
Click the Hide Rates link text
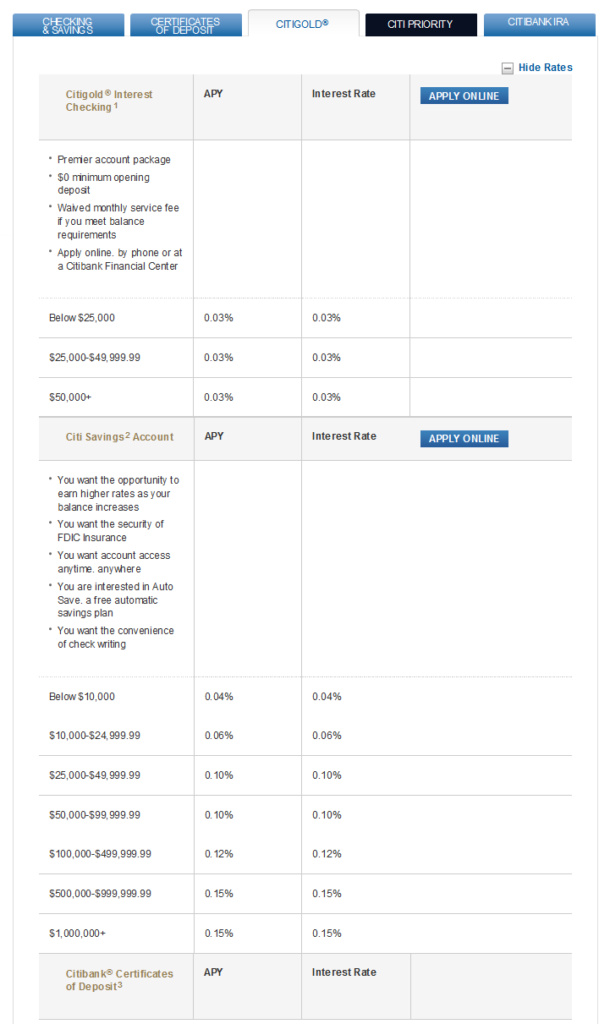tap(545, 68)
